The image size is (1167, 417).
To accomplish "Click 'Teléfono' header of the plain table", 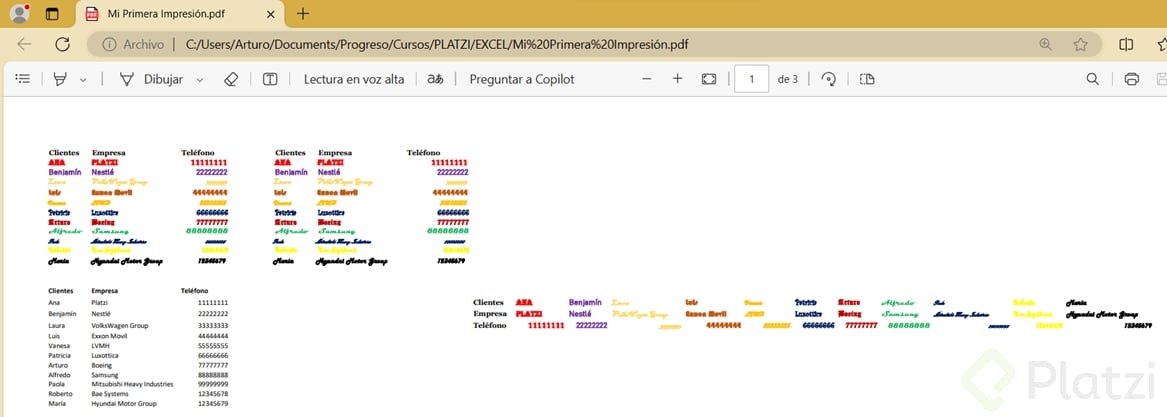I will (x=195, y=291).
